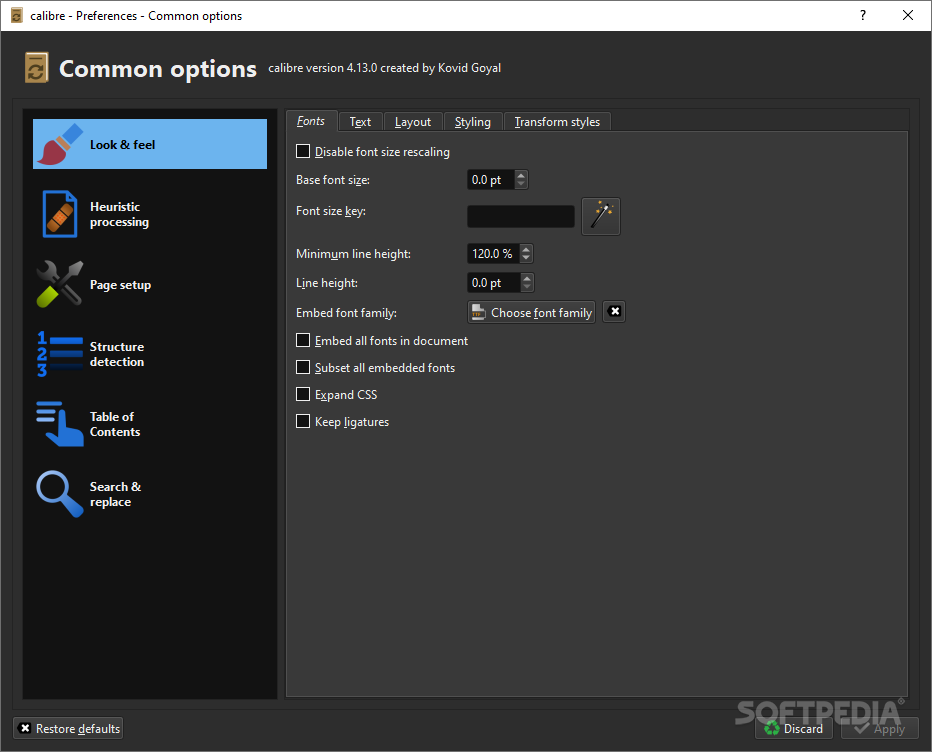Decrease Base font size with down arrow
The image size is (932, 752).
tap(521, 184)
